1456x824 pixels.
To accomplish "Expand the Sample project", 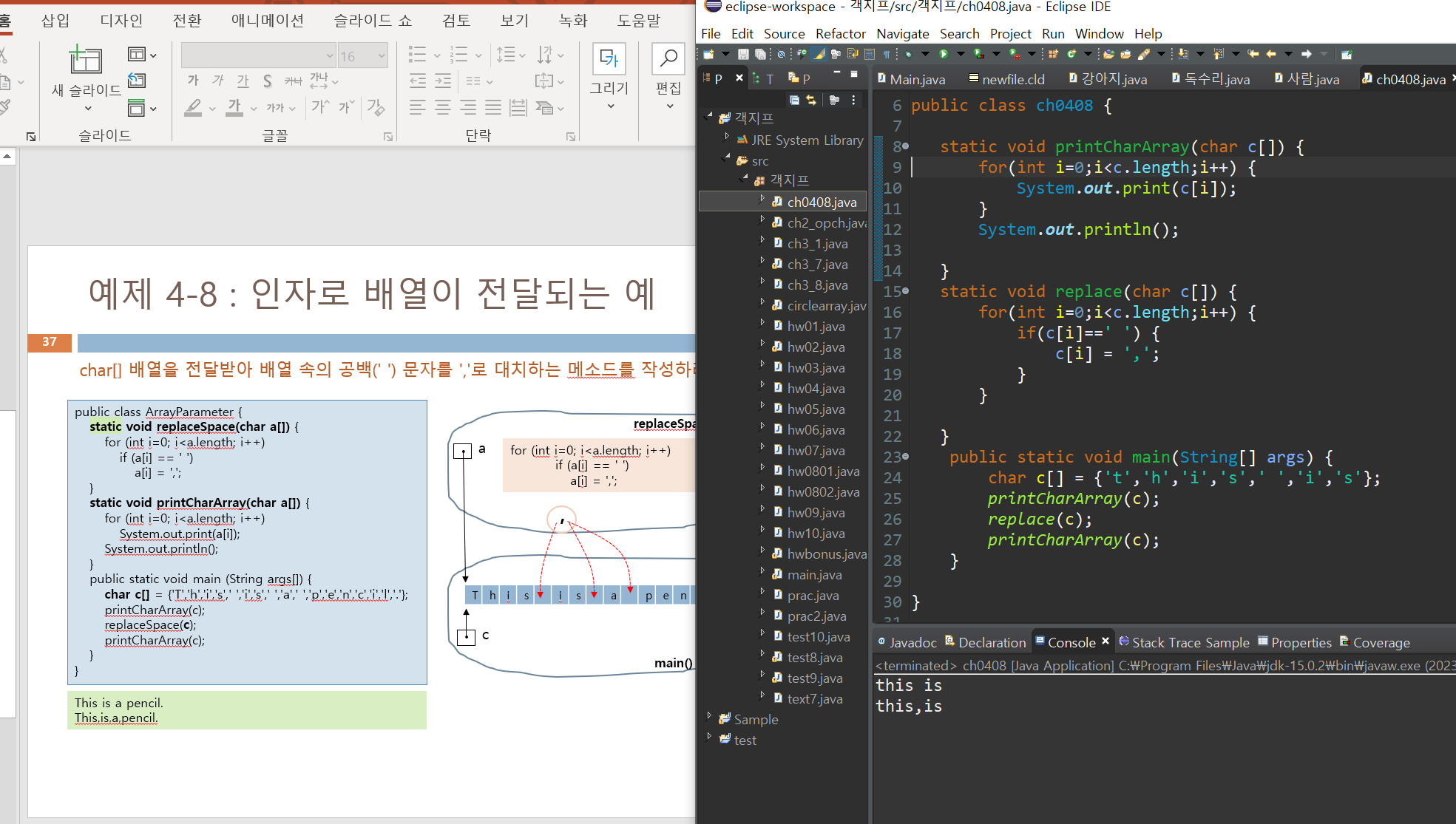I will tap(709, 716).
